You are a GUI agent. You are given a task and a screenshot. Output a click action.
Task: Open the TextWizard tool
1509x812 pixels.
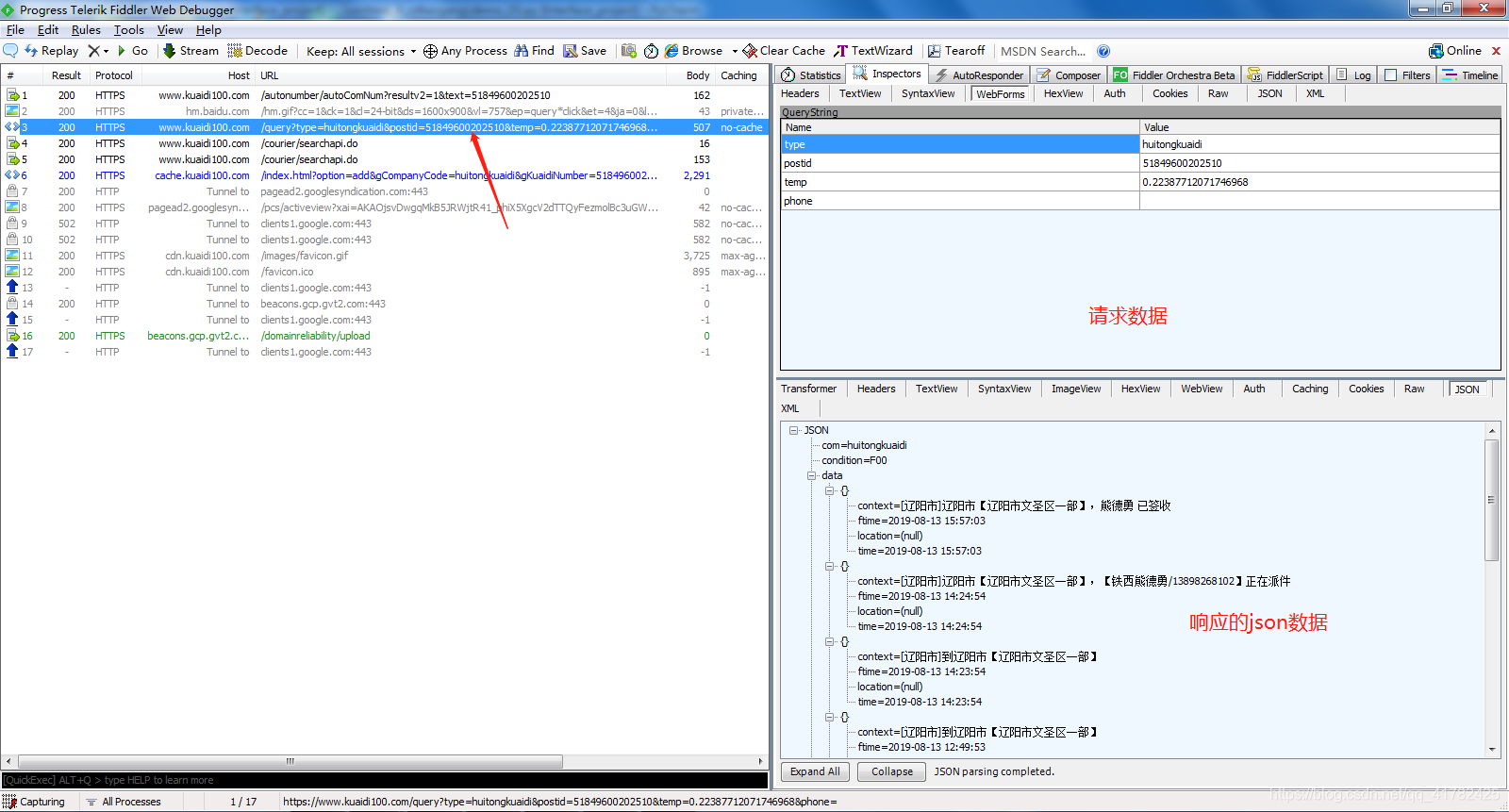click(873, 51)
